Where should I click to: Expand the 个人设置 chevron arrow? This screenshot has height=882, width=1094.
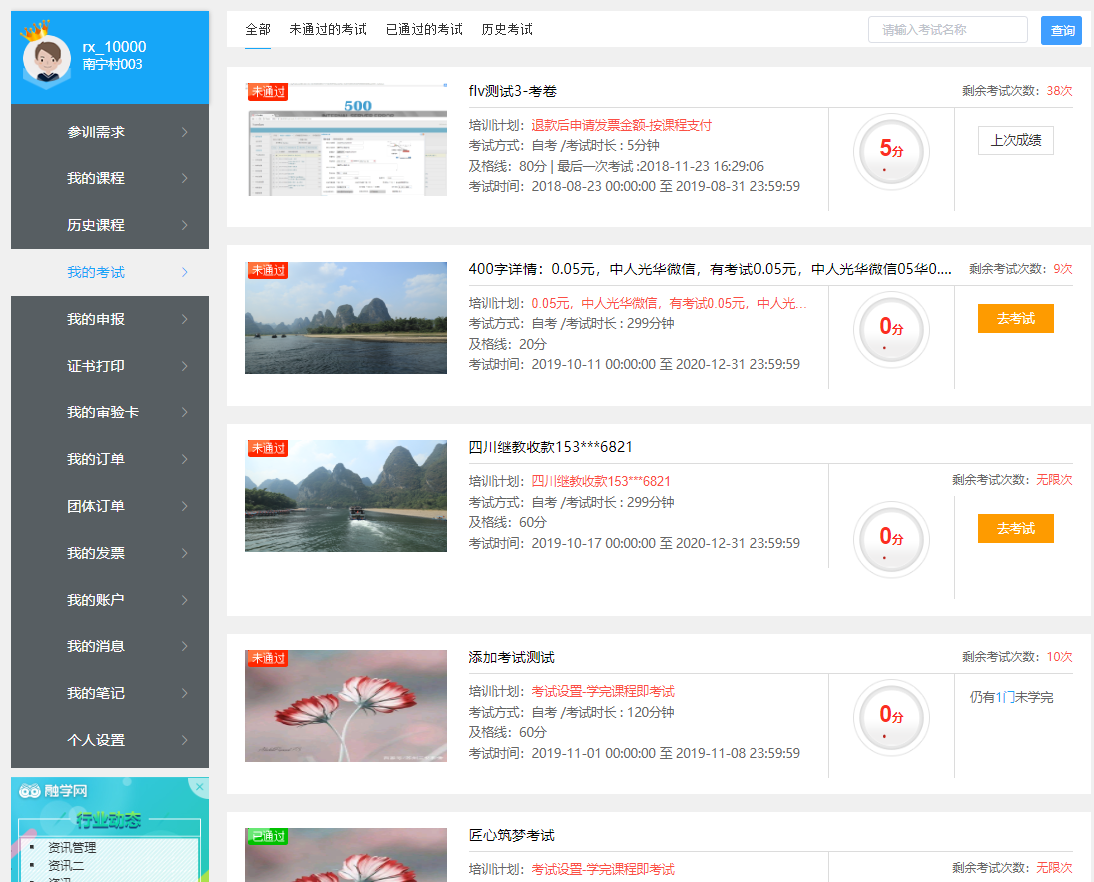pos(185,740)
